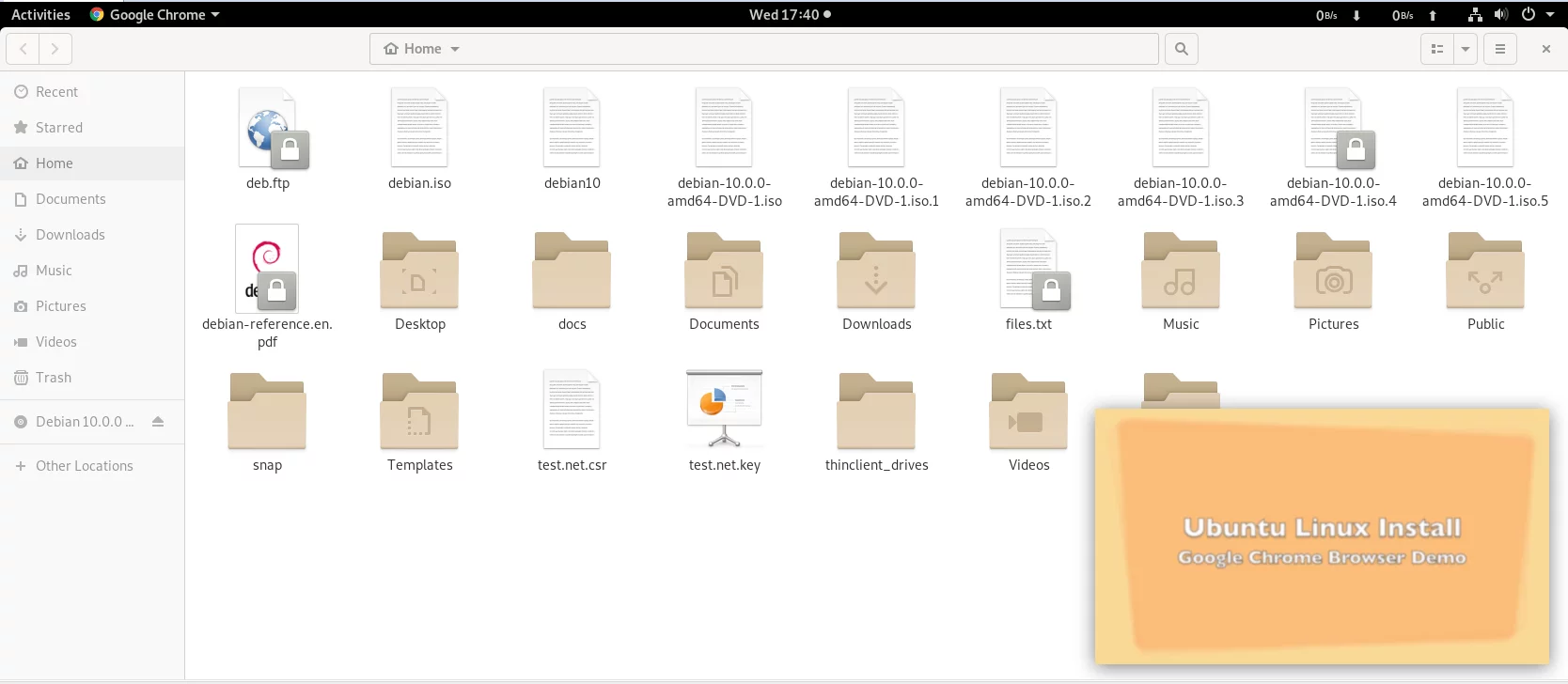Select Starred in the sidebar
Screen dimensions: 1568x684
coord(92,128)
